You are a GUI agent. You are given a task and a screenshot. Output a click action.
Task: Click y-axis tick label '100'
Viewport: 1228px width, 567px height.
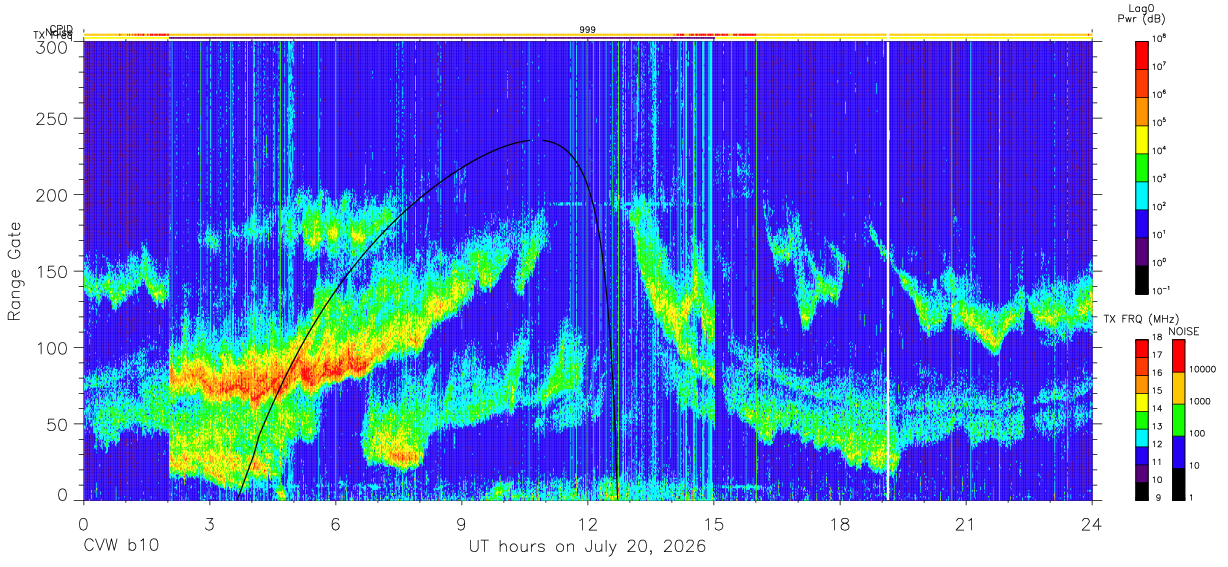pyautogui.click(x=52, y=347)
